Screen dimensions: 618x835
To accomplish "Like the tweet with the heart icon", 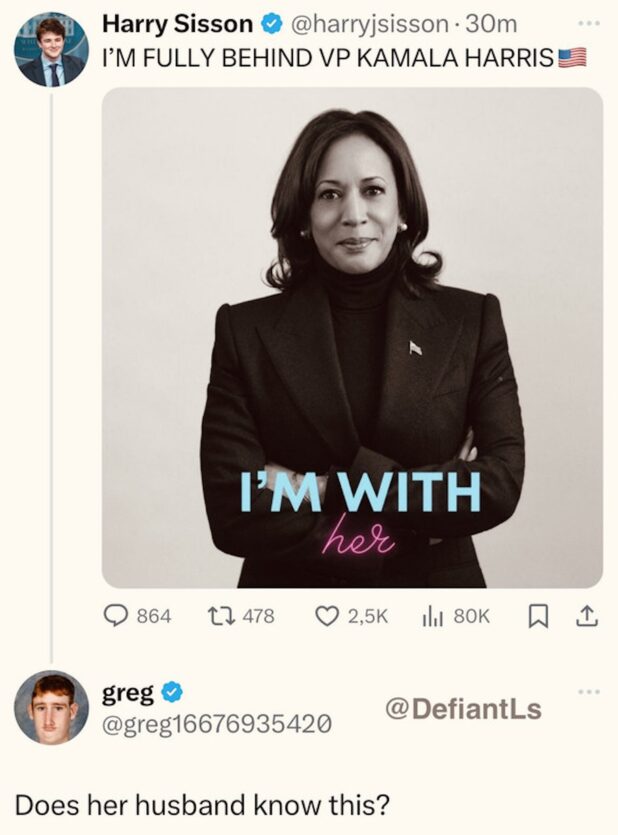I will coord(328,617).
